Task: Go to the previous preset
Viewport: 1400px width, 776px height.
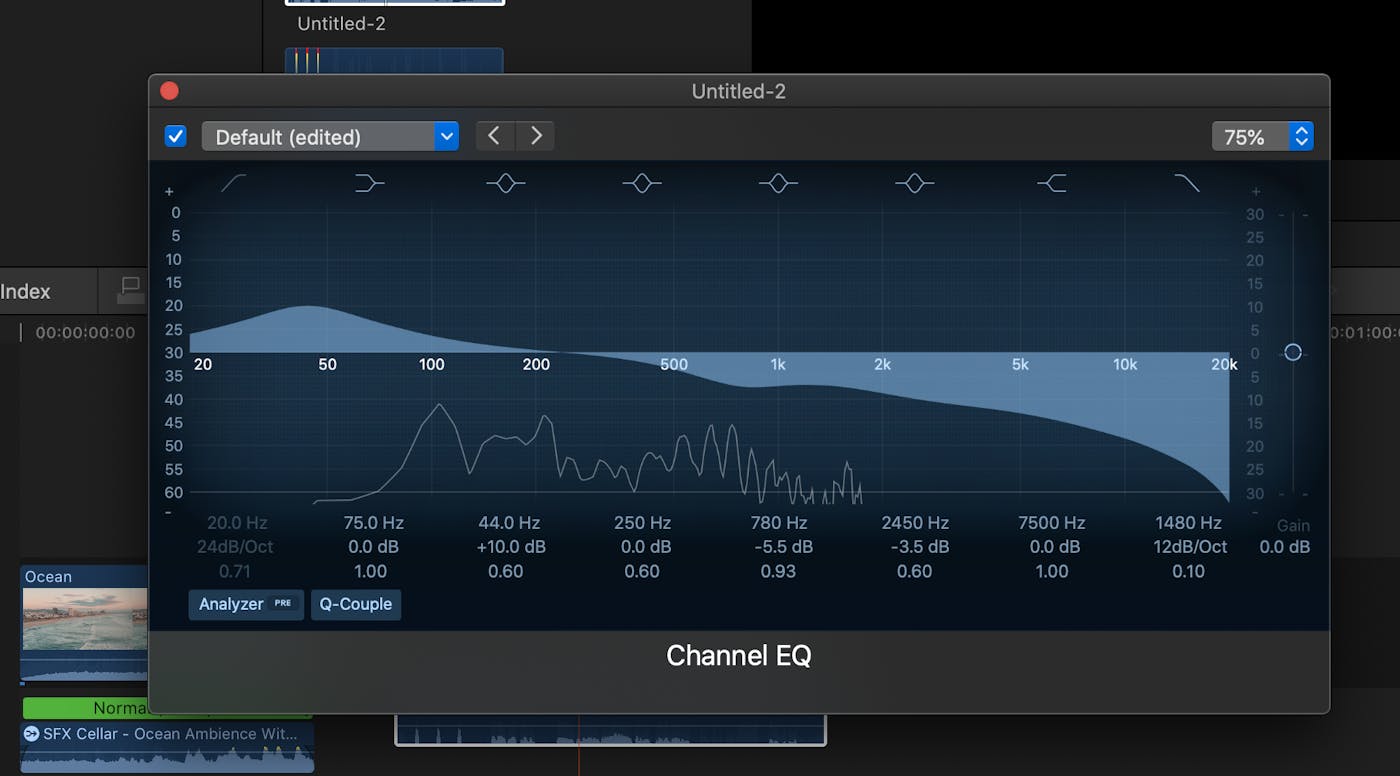Action: coord(494,136)
